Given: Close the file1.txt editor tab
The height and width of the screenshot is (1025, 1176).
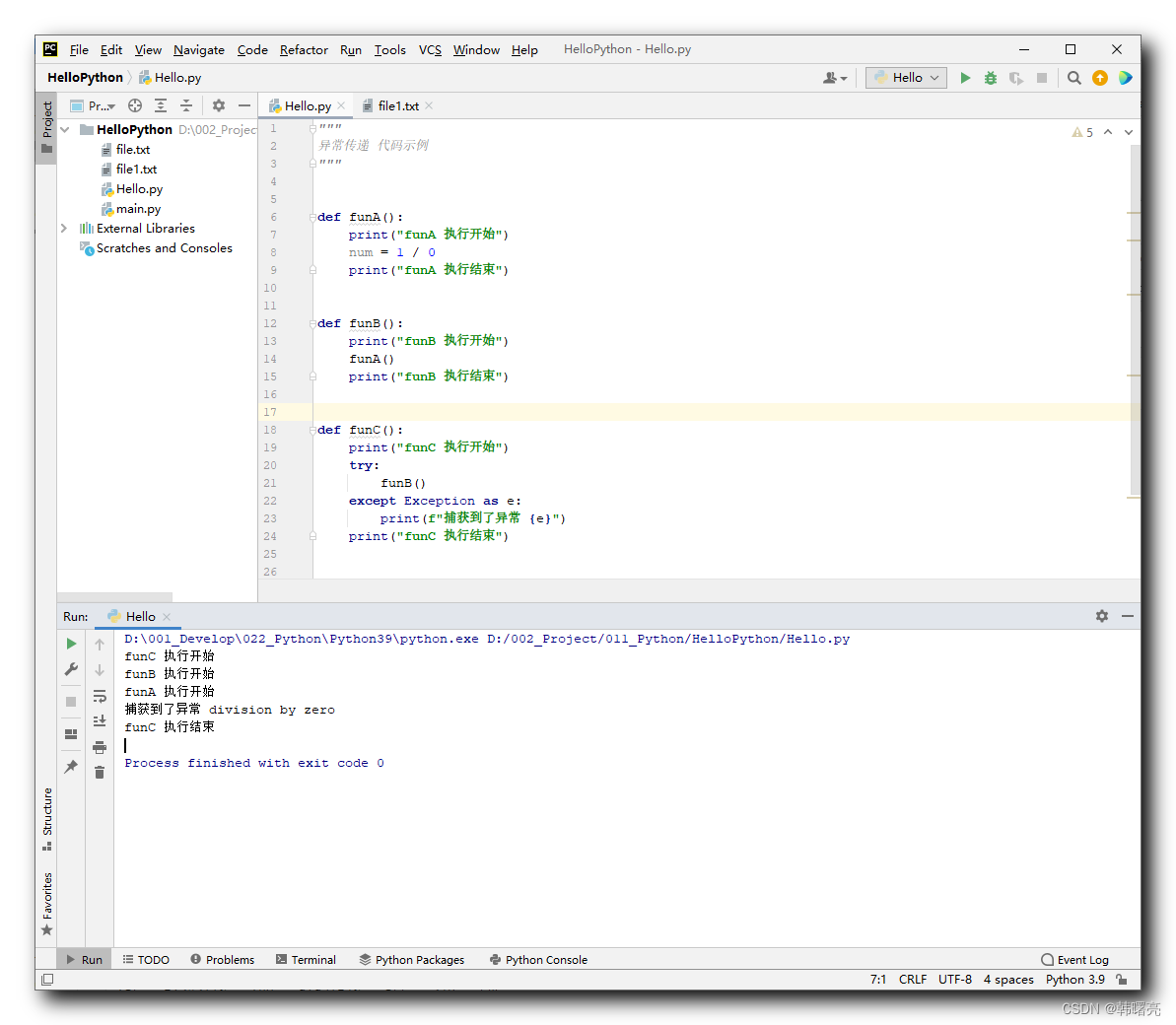Looking at the screenshot, I should pyautogui.click(x=429, y=105).
